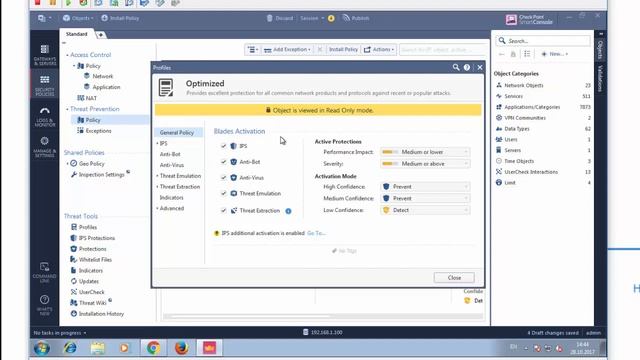Click help icon in Profiles dialog title
The height and width of the screenshot is (360, 640).
[x=467, y=67]
